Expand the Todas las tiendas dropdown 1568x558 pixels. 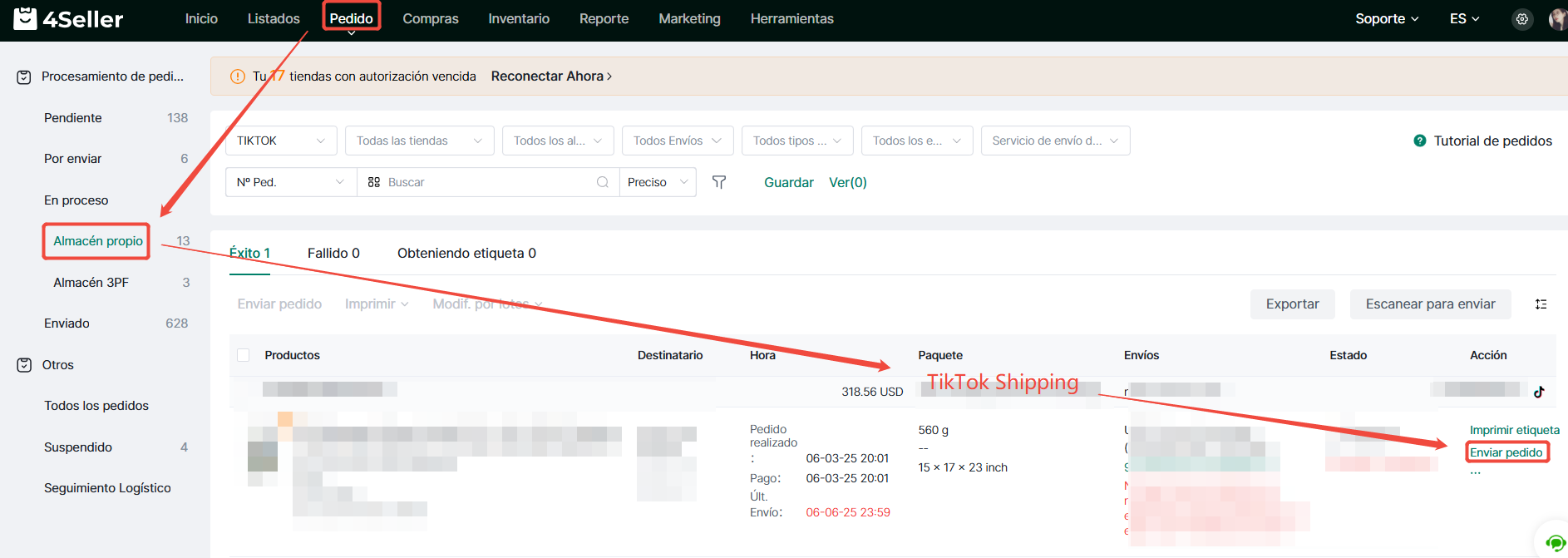[x=420, y=141]
